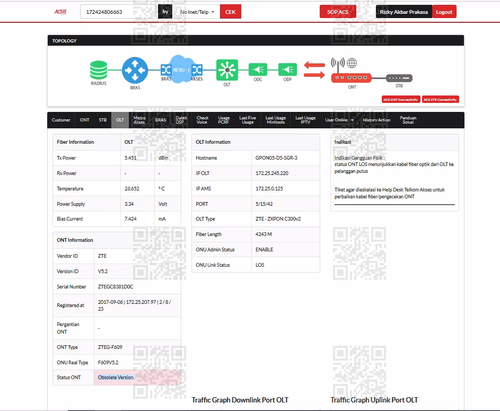
Task: Click the ACS STB Connectivity button
Action: pyautogui.click(x=440, y=99)
